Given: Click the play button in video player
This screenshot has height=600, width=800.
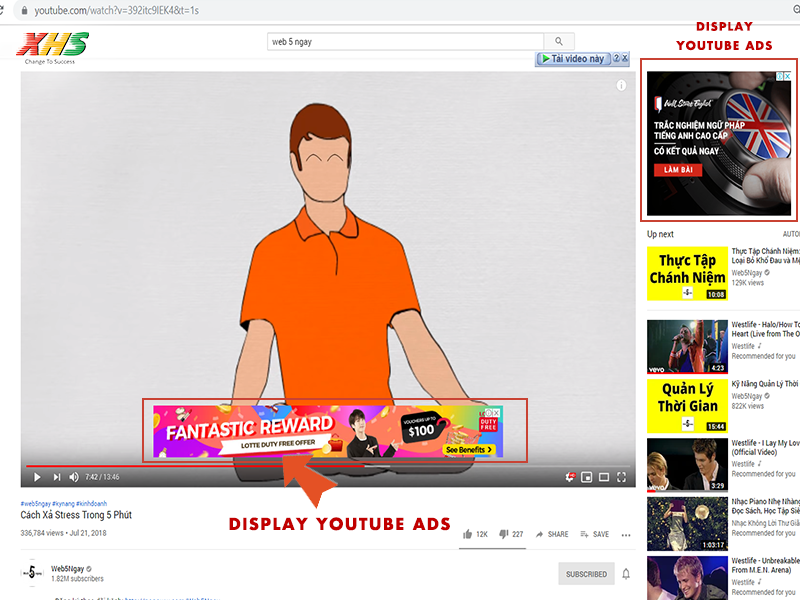Looking at the screenshot, I should coord(37,477).
